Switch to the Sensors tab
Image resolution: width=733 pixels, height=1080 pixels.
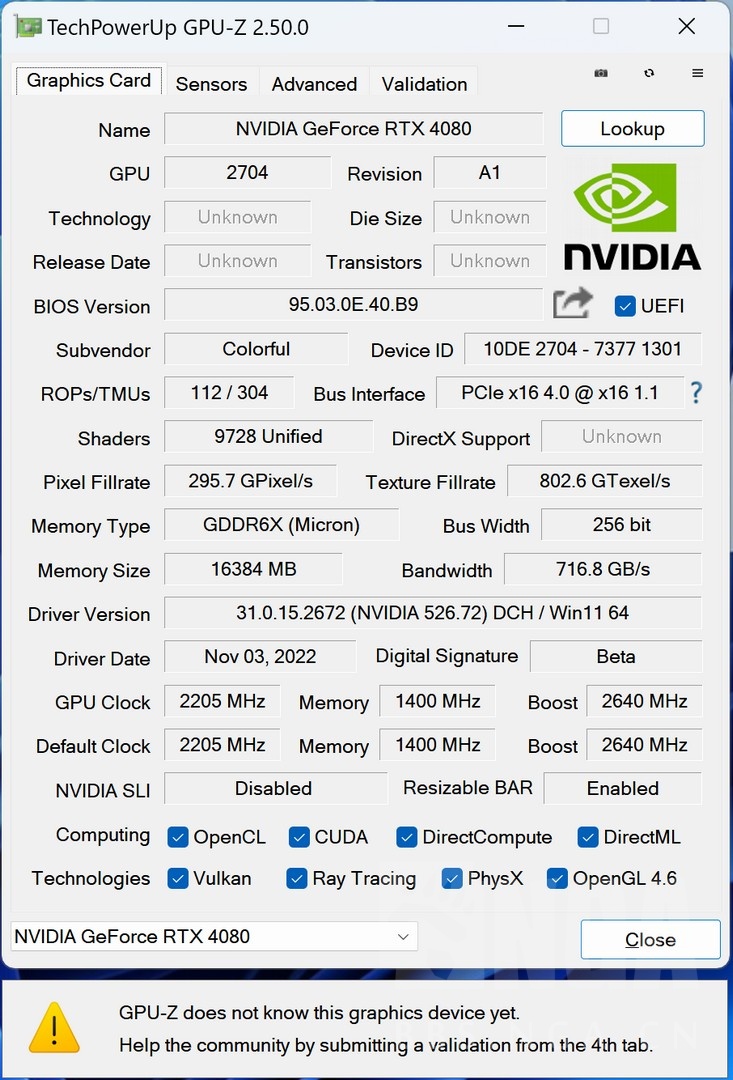(211, 84)
